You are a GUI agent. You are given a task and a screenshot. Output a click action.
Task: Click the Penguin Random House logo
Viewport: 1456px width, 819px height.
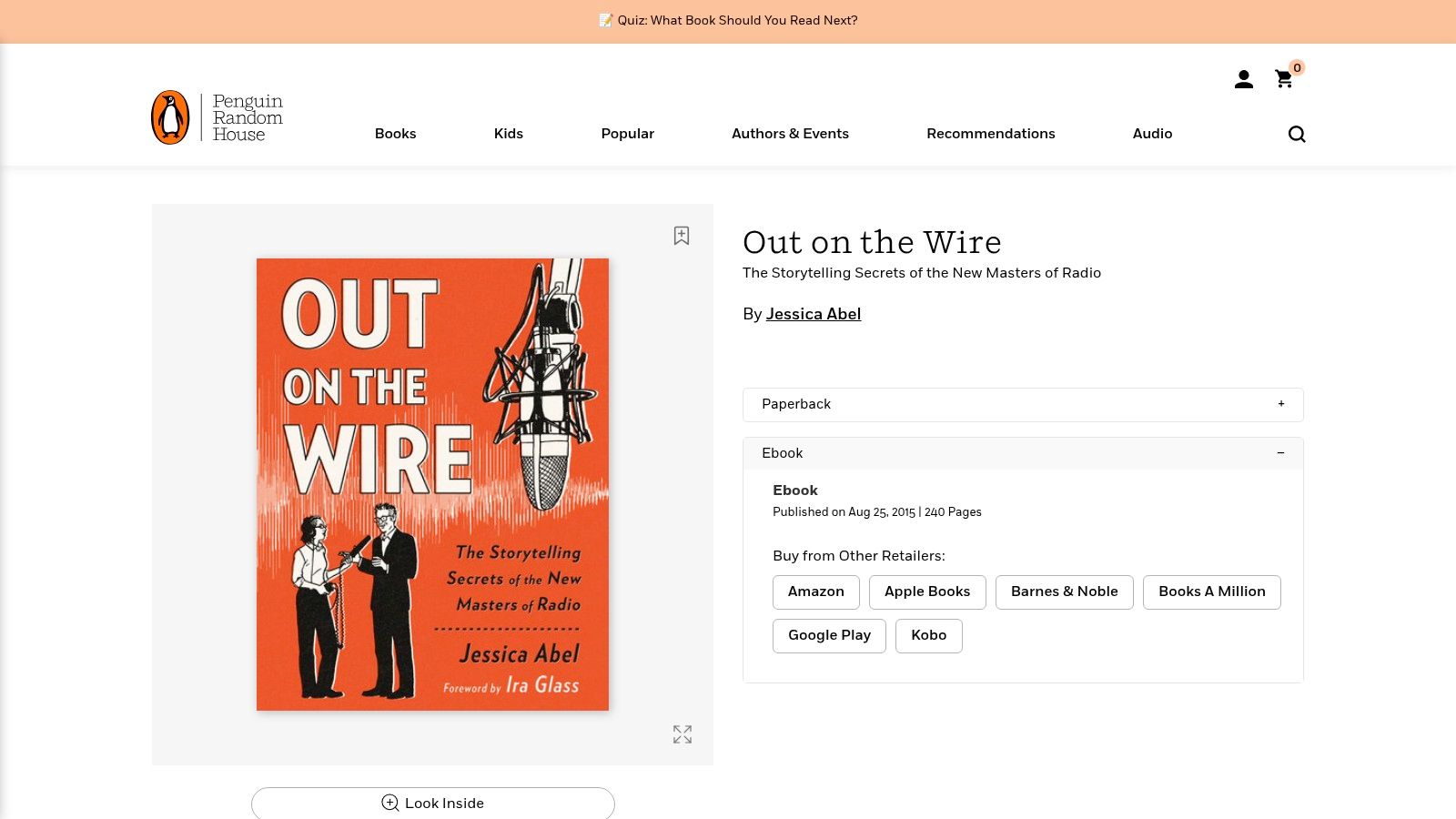pyautogui.click(x=217, y=117)
